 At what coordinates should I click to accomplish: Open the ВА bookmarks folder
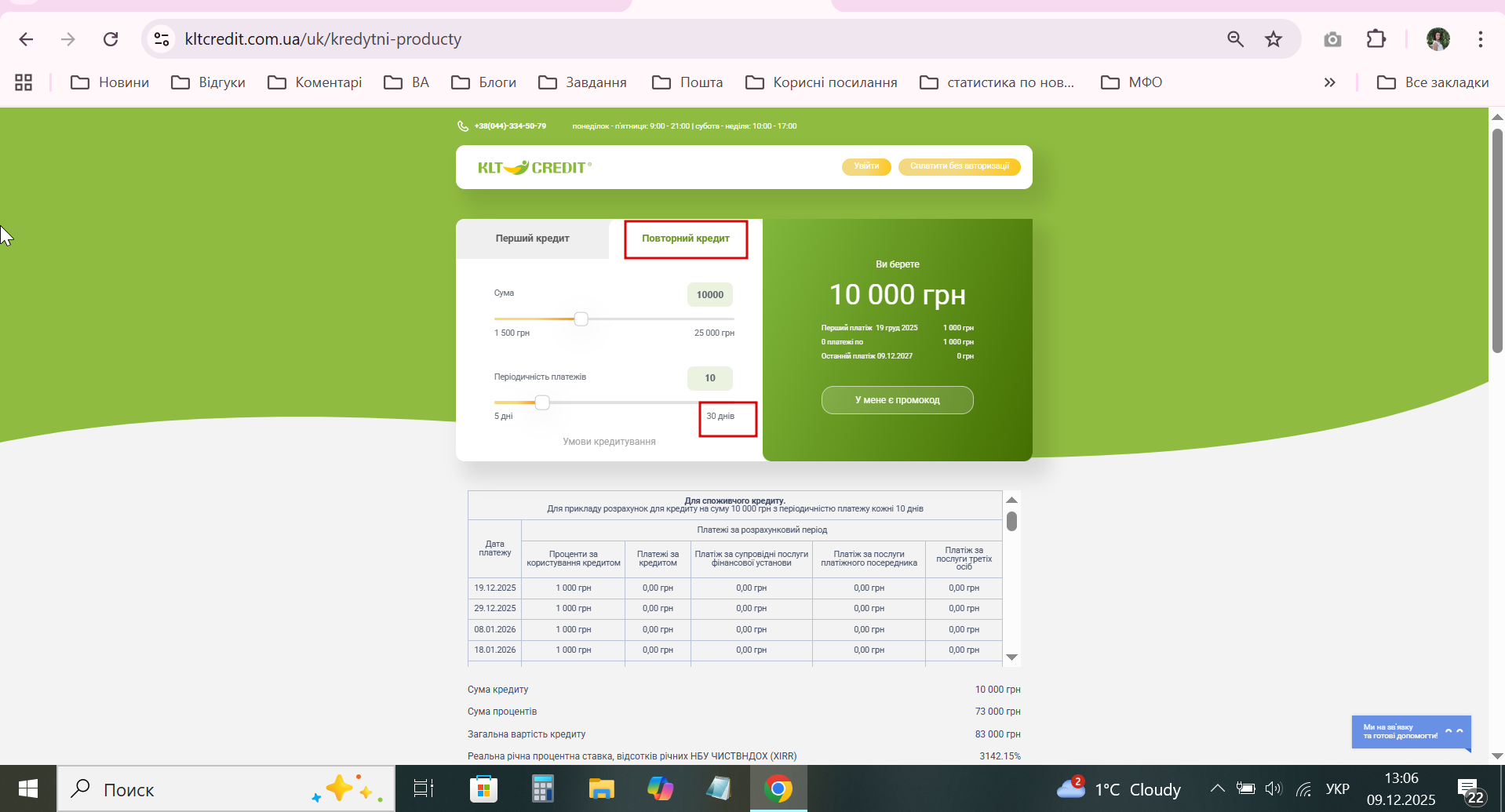(x=406, y=82)
